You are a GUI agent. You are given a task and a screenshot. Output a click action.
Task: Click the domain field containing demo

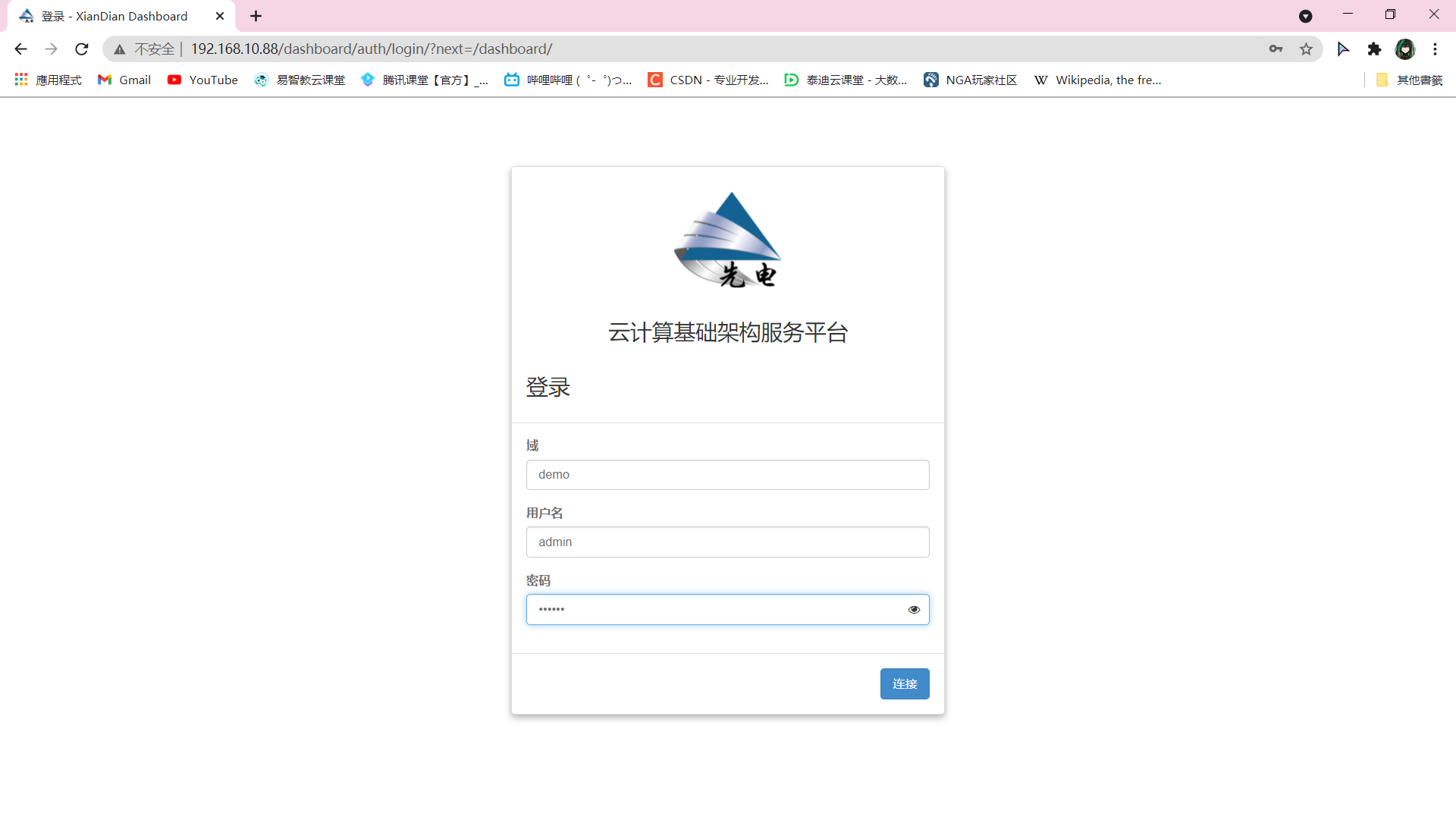(727, 475)
